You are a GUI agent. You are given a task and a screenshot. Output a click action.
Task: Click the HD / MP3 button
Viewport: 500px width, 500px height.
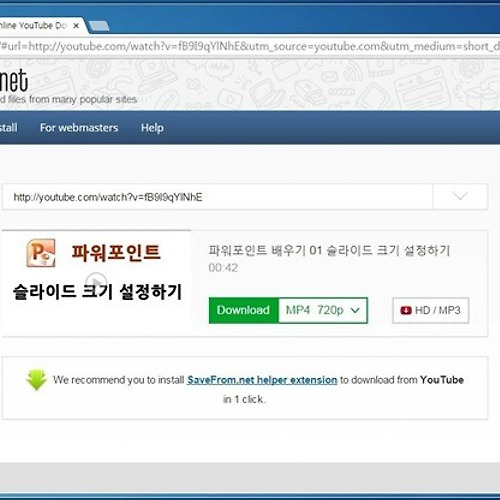(x=431, y=310)
